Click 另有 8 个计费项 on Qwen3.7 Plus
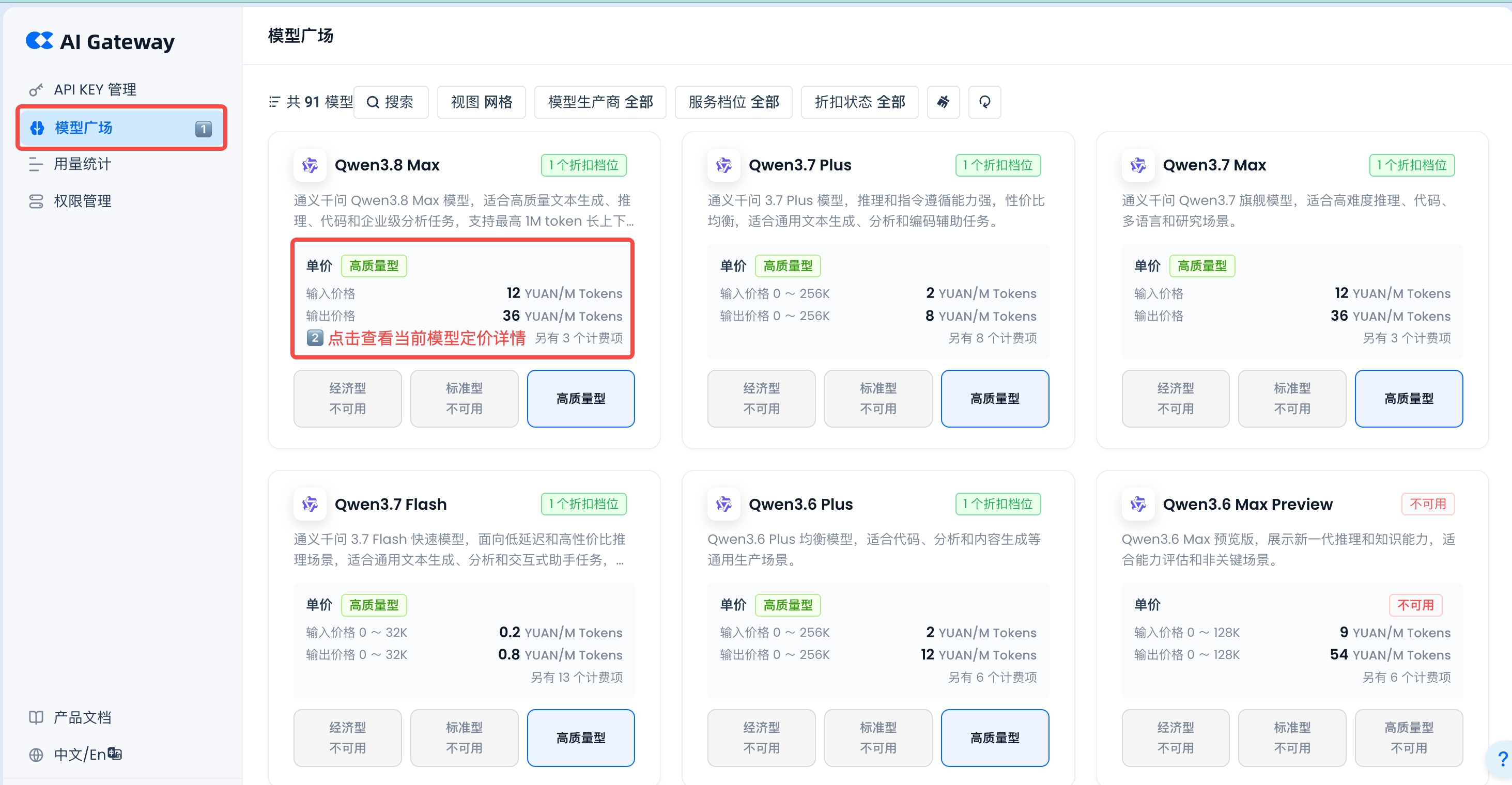The height and width of the screenshot is (785, 1512). point(993,338)
